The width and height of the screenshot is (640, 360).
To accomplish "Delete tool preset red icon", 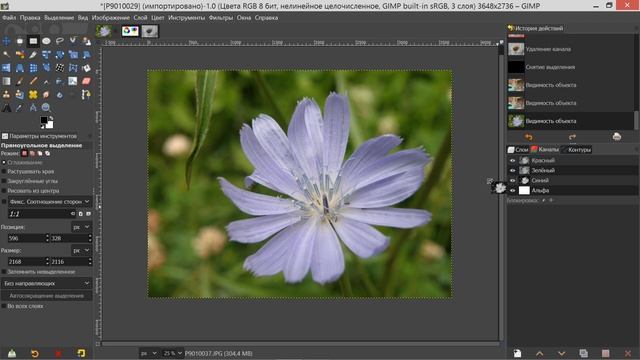I will (58, 353).
